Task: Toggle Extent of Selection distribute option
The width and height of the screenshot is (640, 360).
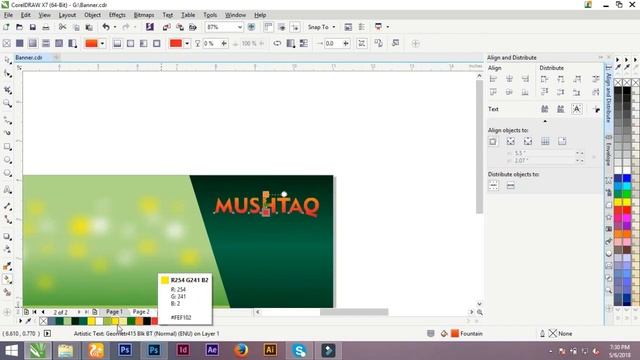Action: pos(493,186)
